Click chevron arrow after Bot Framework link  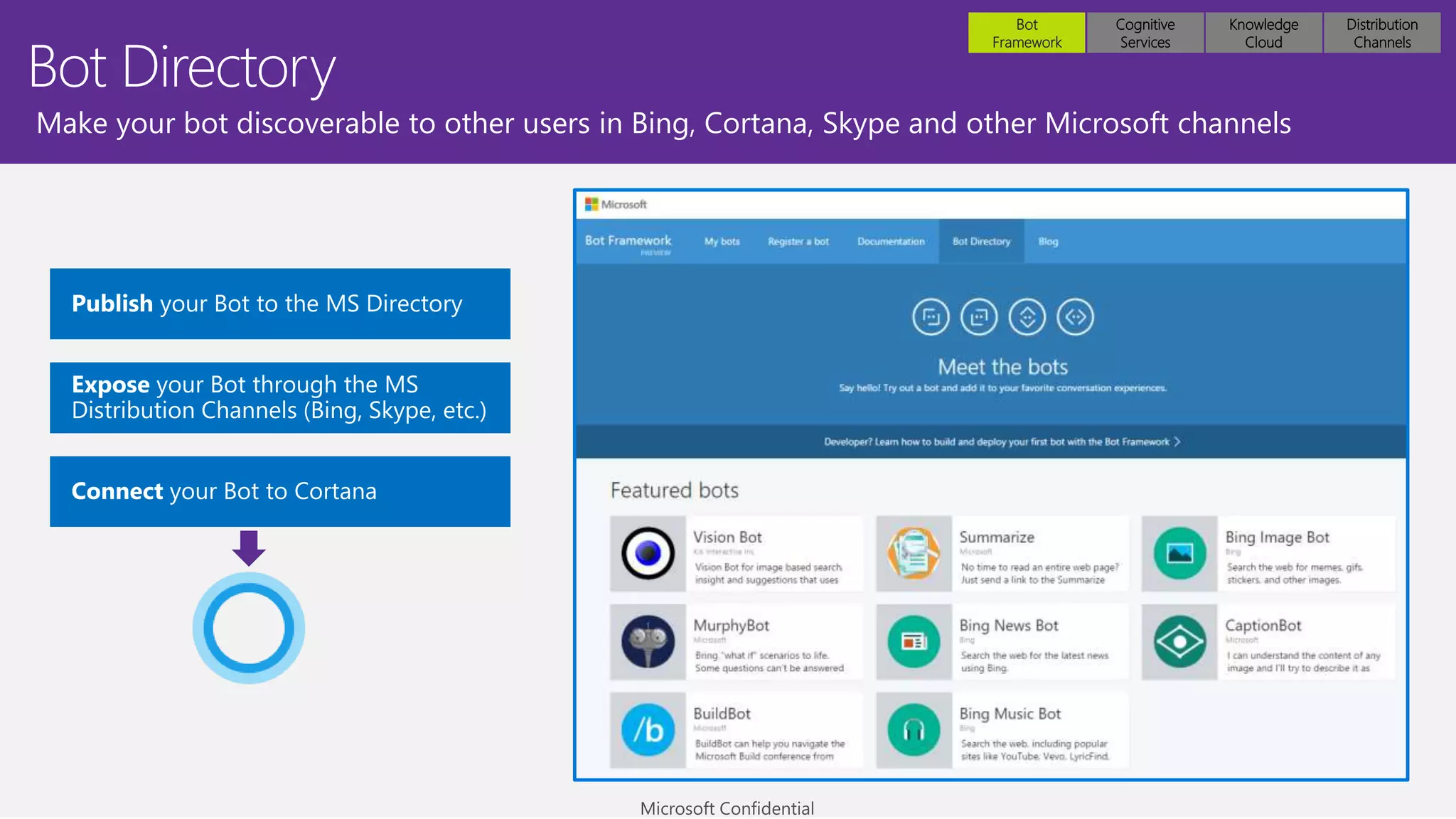pos(1177,442)
